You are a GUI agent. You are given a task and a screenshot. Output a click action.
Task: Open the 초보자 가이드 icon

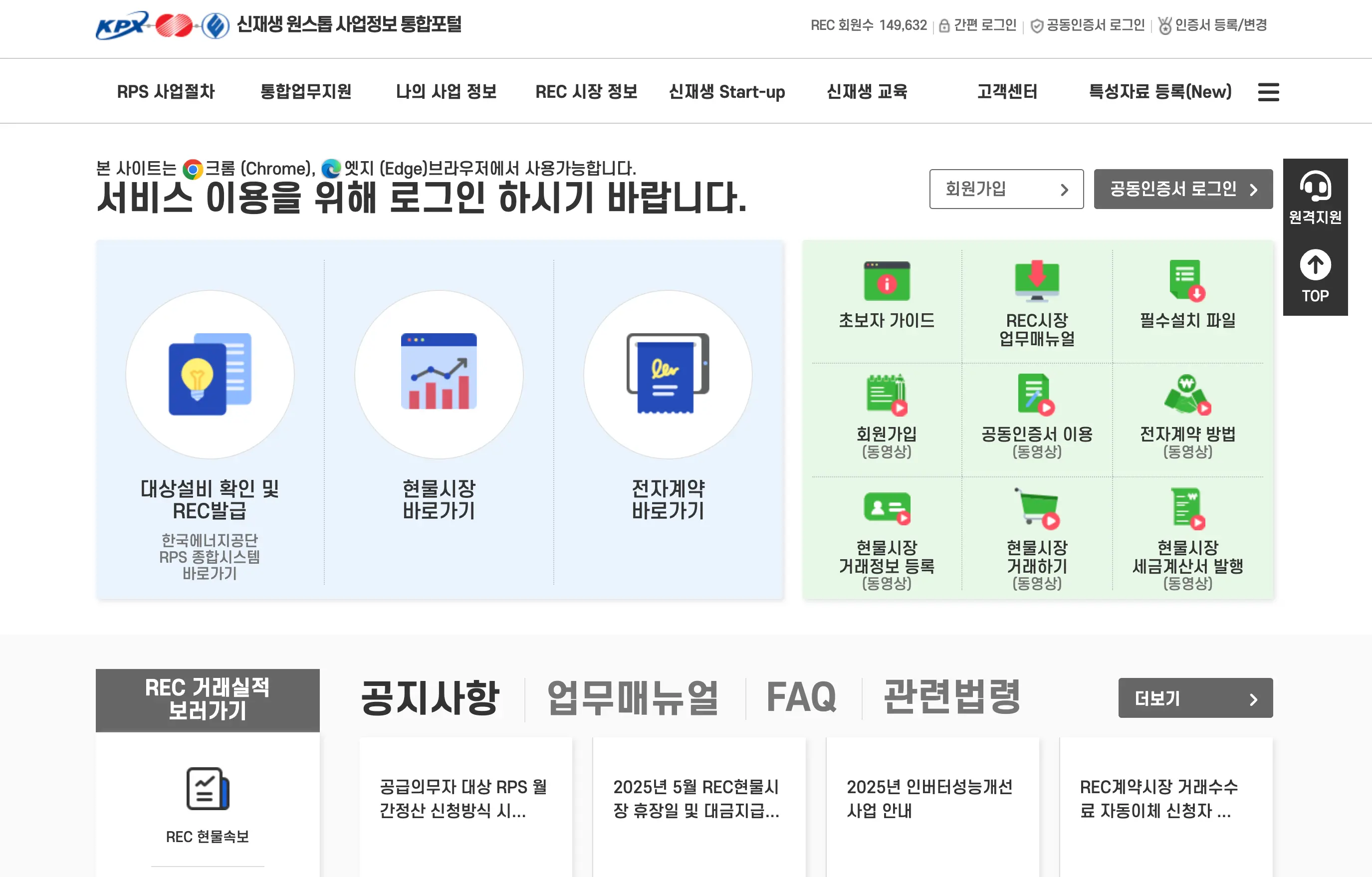[886, 281]
